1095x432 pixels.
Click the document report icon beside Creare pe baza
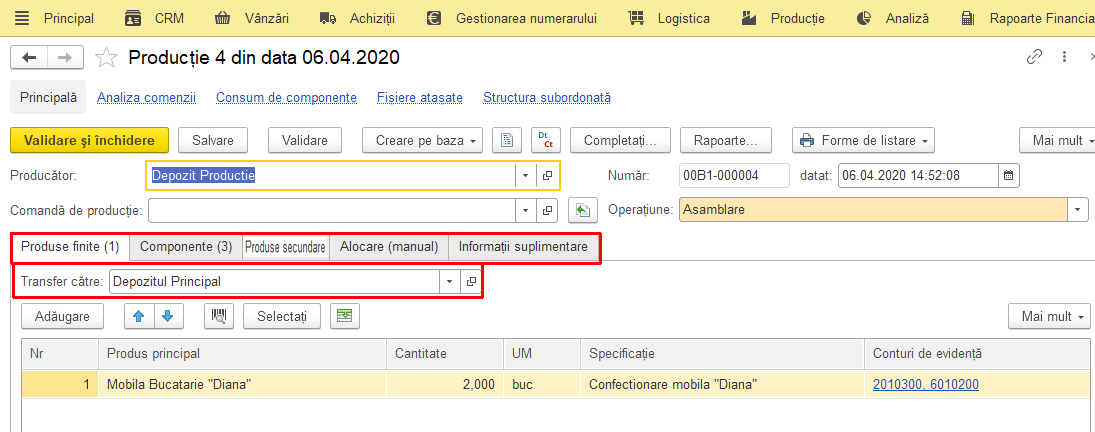pos(507,140)
